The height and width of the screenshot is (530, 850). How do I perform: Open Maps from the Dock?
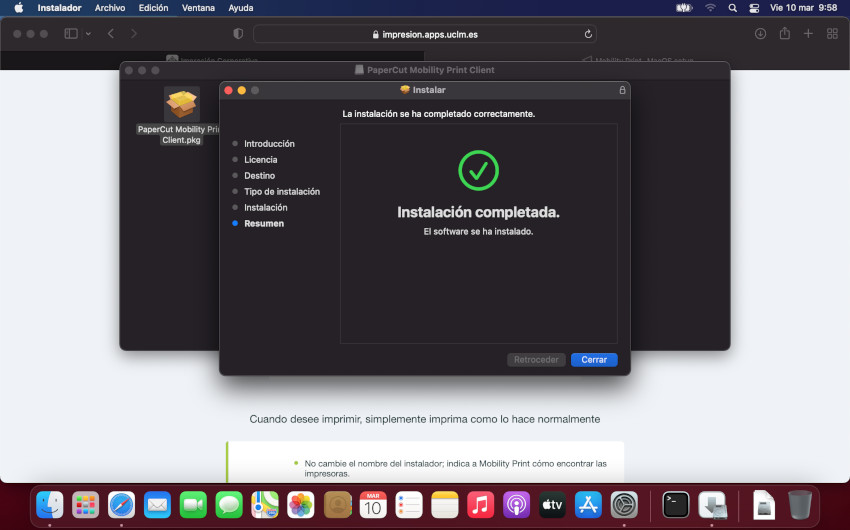pyautogui.click(x=265, y=505)
